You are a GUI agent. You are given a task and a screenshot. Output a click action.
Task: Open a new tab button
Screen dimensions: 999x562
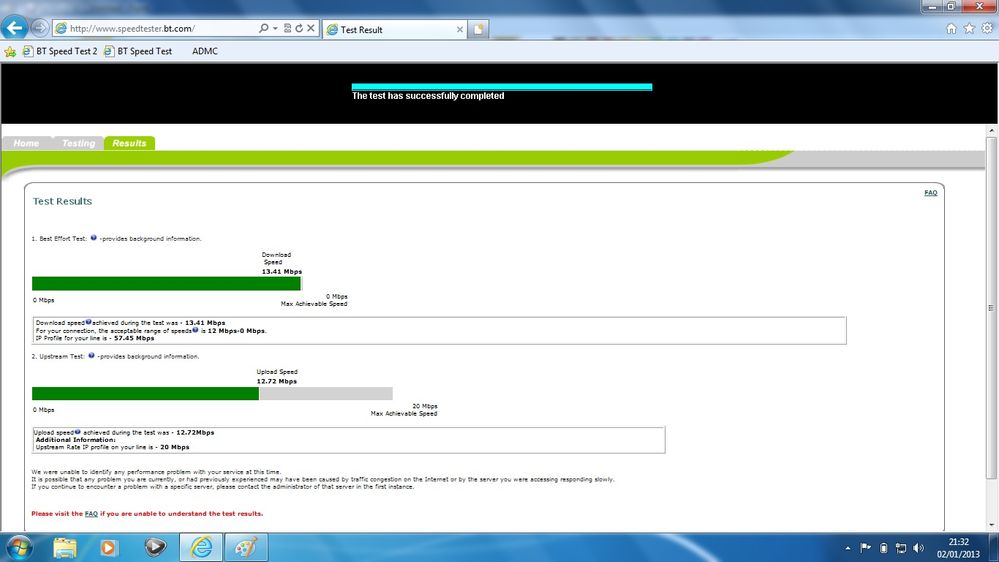coord(478,29)
